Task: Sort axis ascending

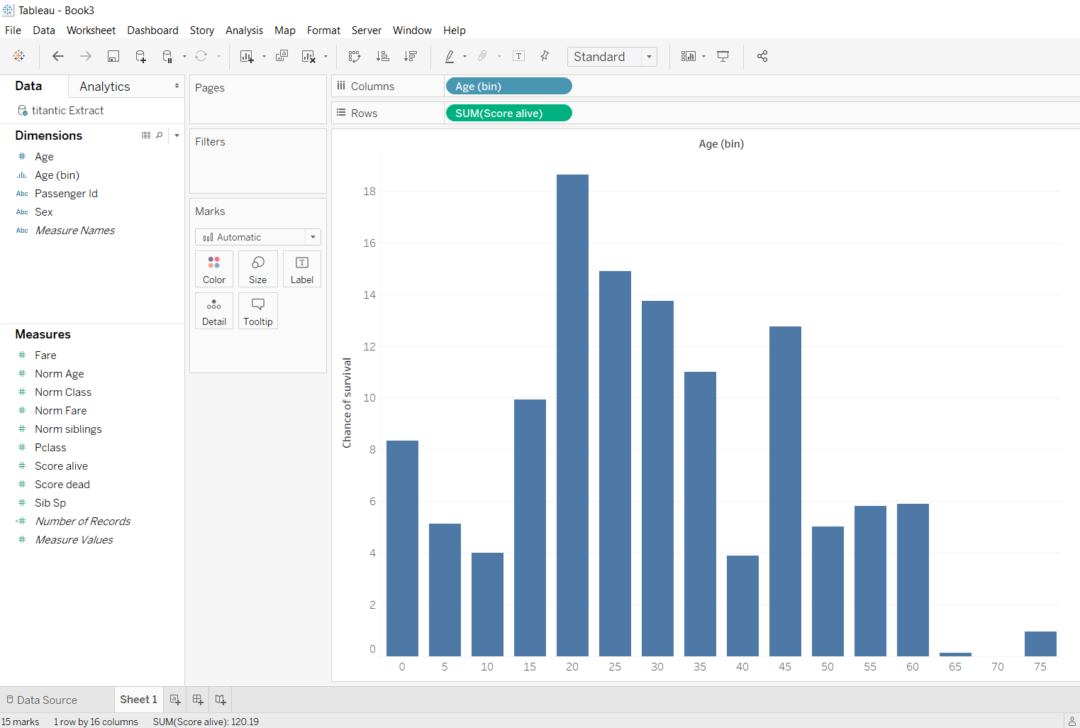Action: pos(383,56)
